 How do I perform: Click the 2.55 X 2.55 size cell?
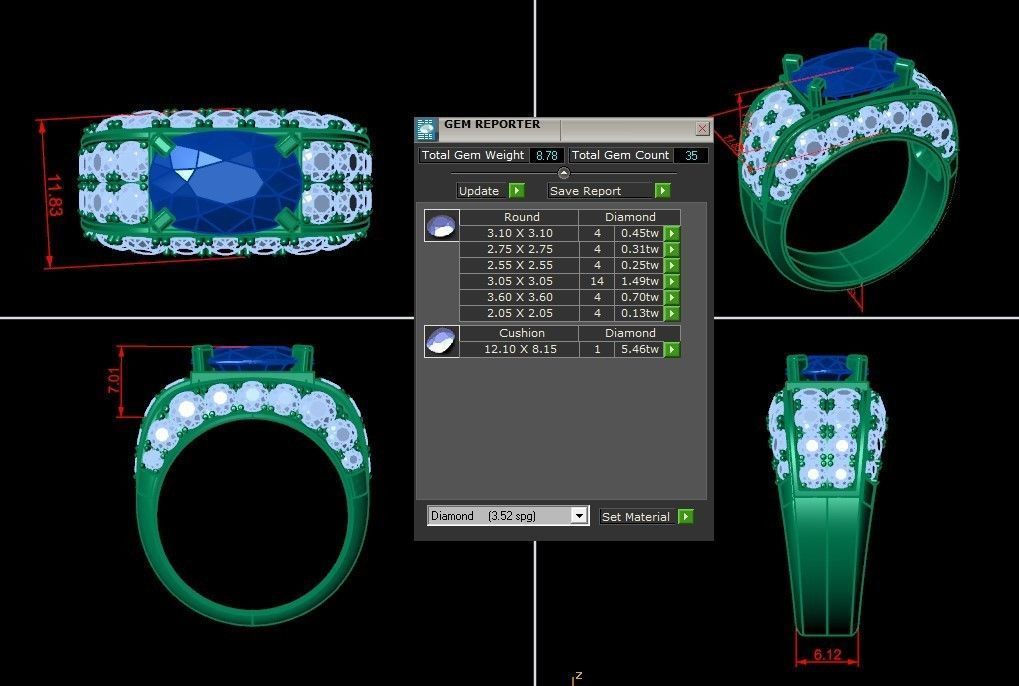pos(520,265)
